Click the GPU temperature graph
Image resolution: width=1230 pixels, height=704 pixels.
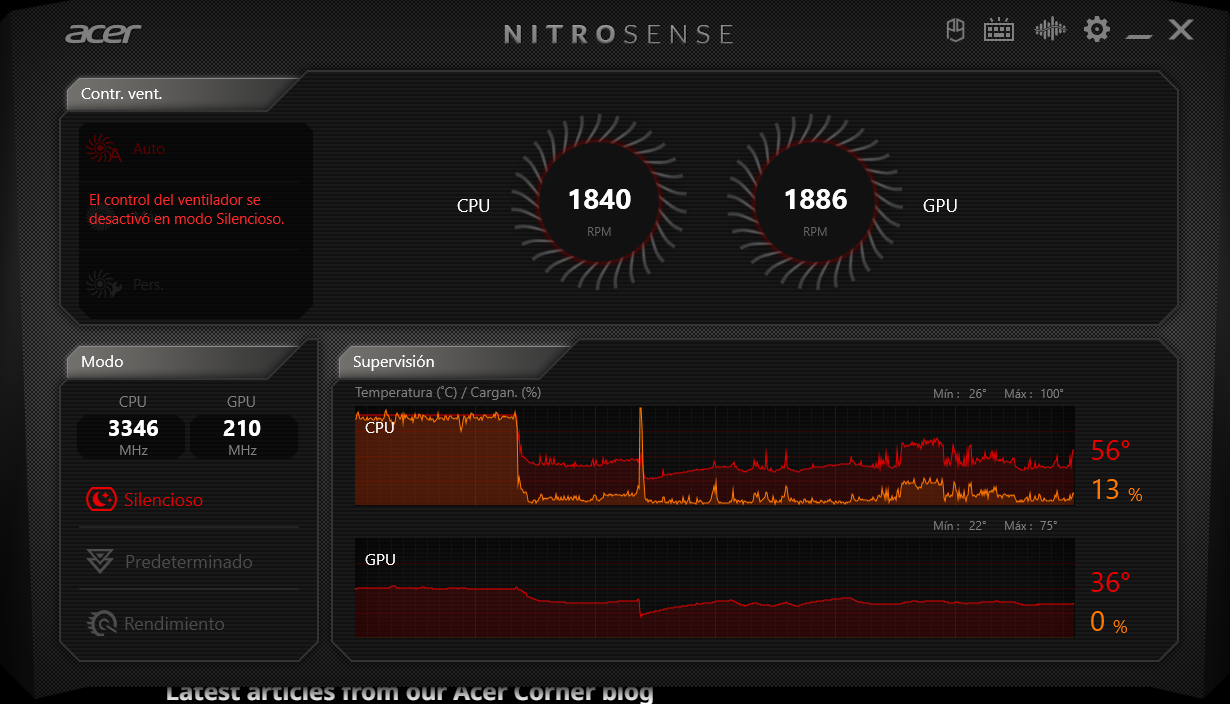coord(715,588)
